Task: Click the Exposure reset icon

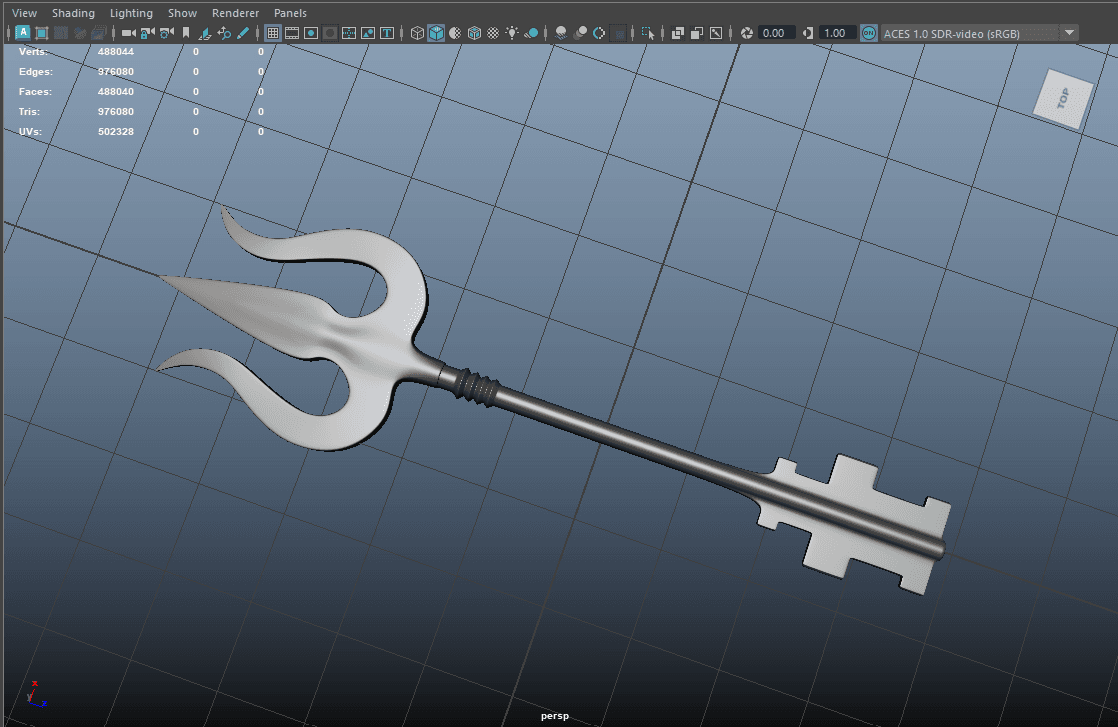Action: (x=747, y=33)
